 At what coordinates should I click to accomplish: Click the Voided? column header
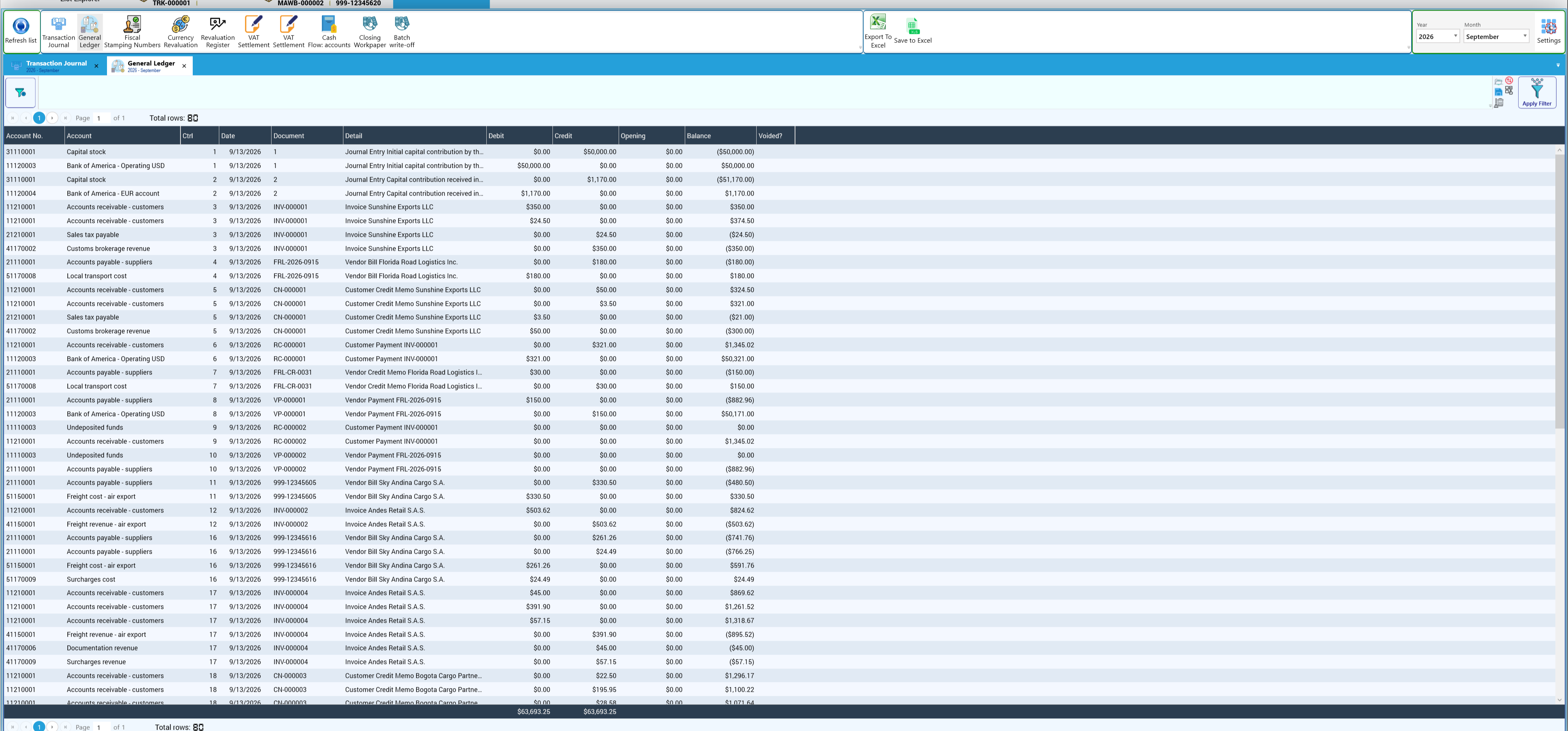click(x=775, y=136)
